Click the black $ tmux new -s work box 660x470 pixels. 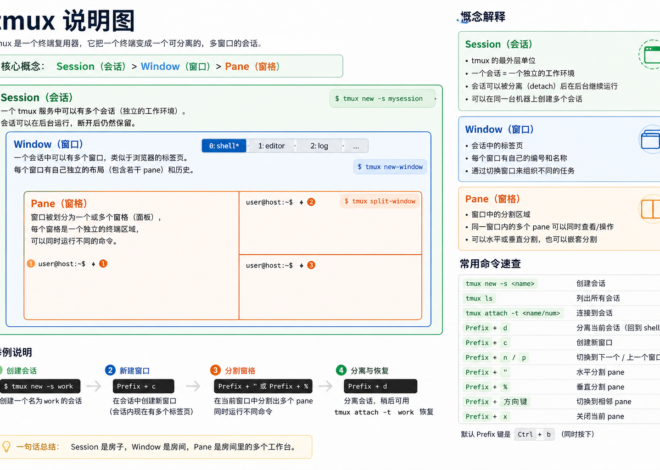(40, 386)
